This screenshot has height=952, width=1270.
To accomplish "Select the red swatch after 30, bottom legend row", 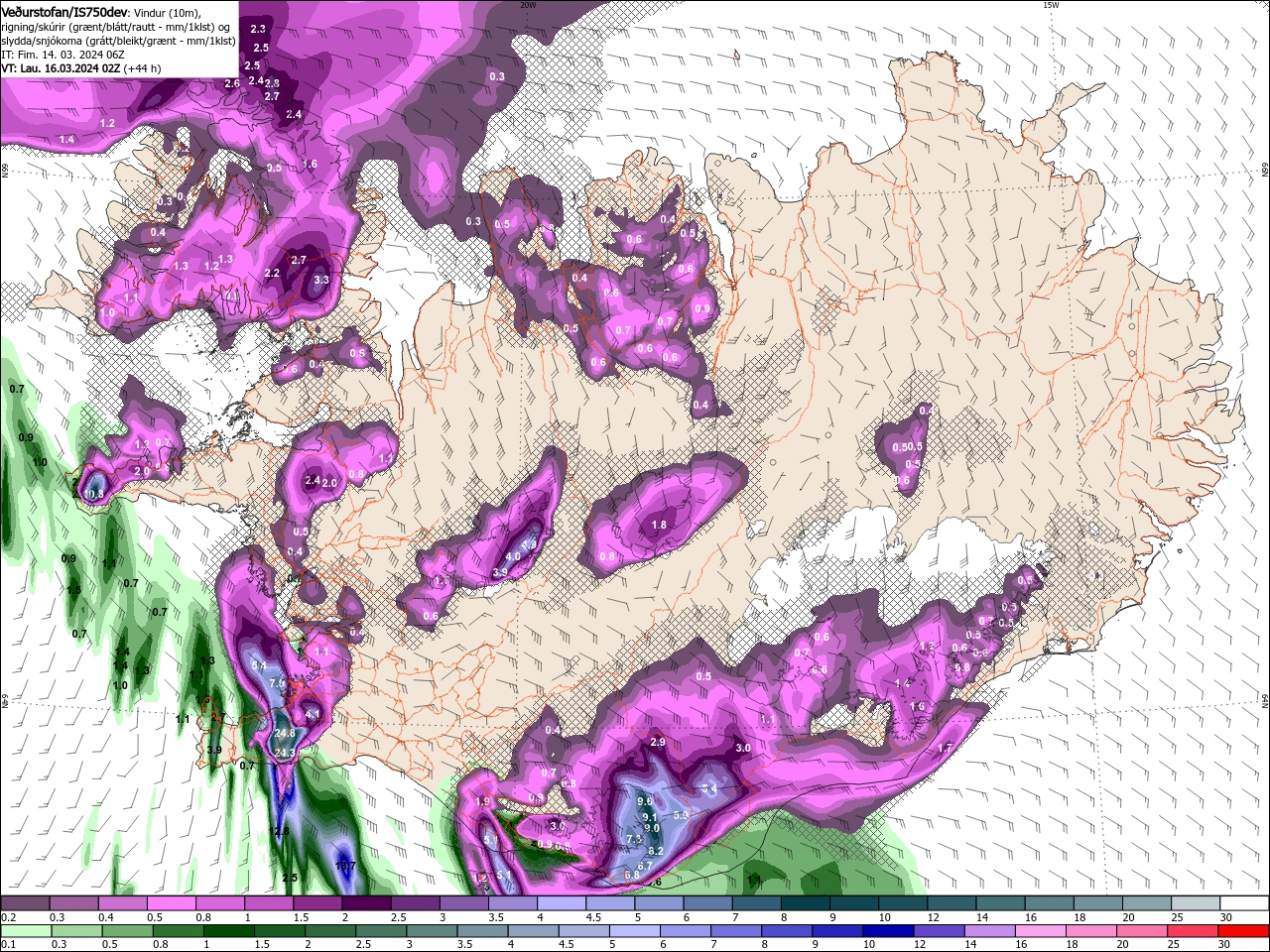I will 1245,932.
